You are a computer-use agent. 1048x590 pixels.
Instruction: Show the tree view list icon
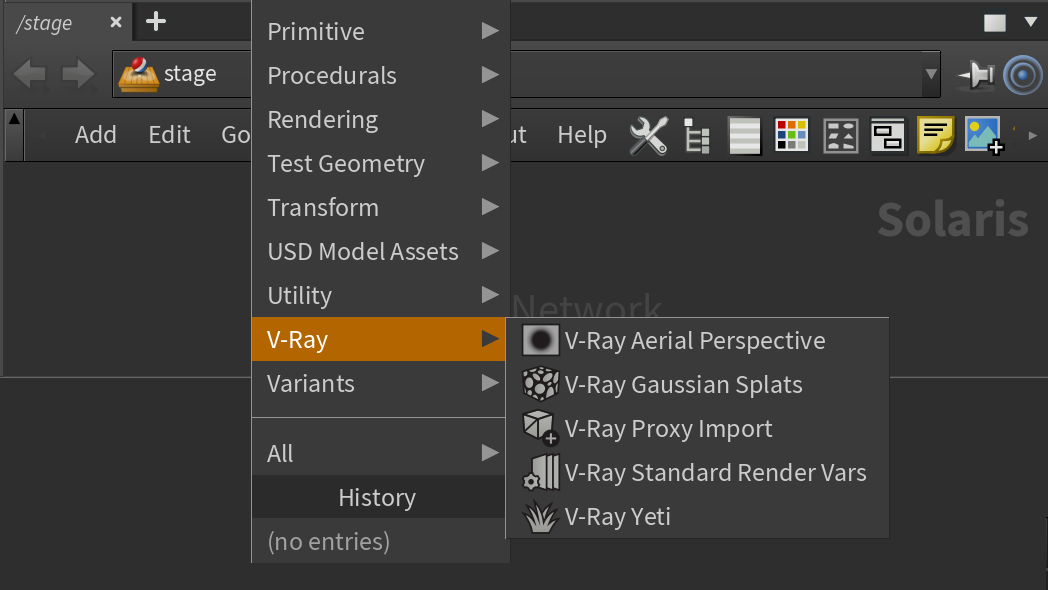(696, 136)
